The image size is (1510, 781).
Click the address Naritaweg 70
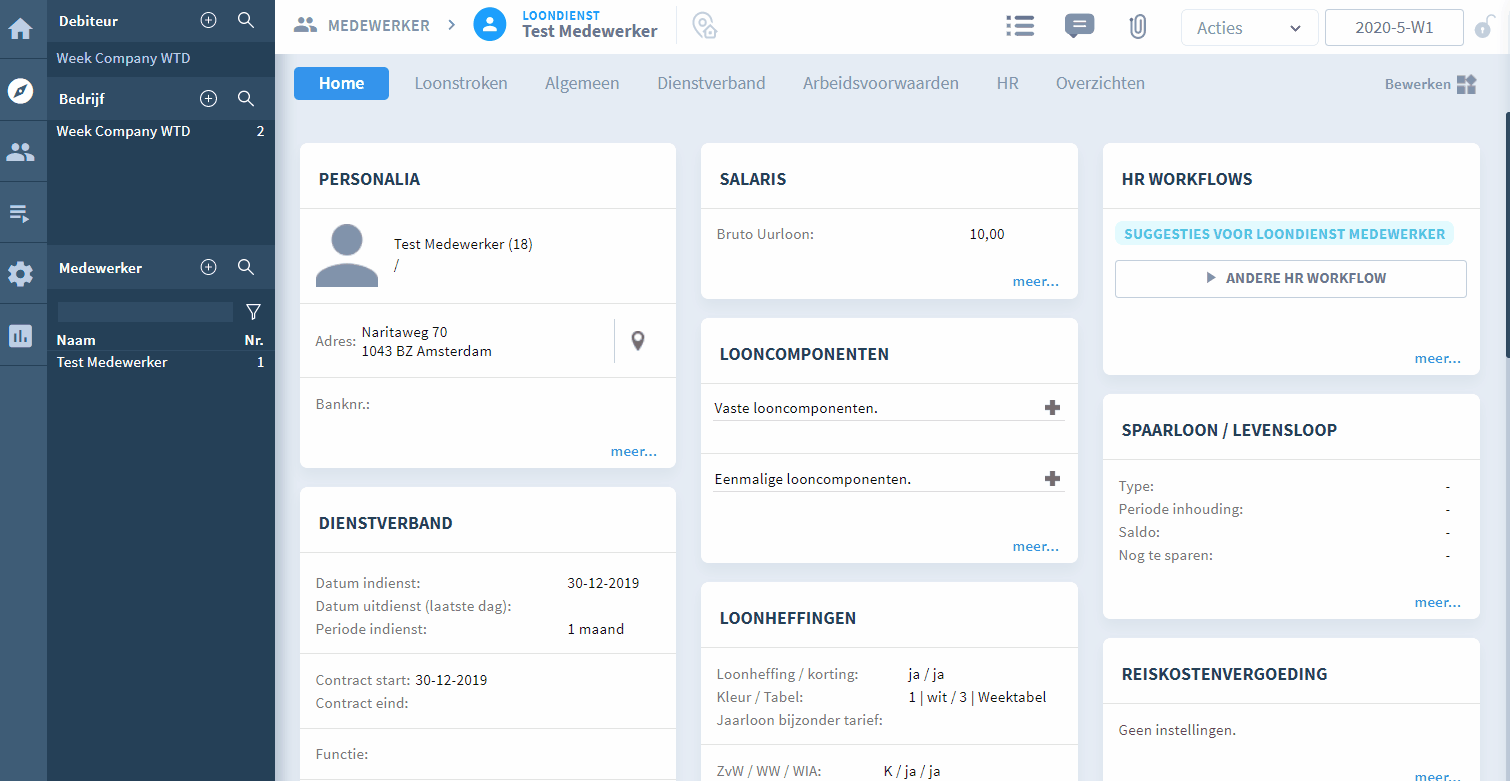[x=405, y=332]
